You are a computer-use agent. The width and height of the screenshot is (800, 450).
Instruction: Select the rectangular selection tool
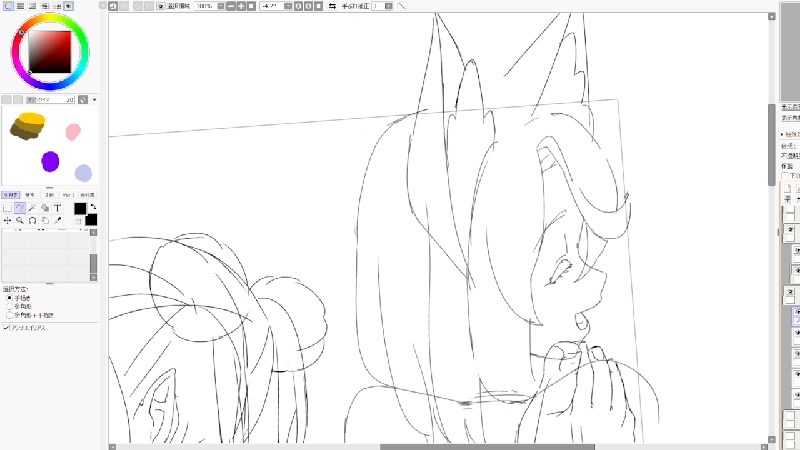click(7, 208)
